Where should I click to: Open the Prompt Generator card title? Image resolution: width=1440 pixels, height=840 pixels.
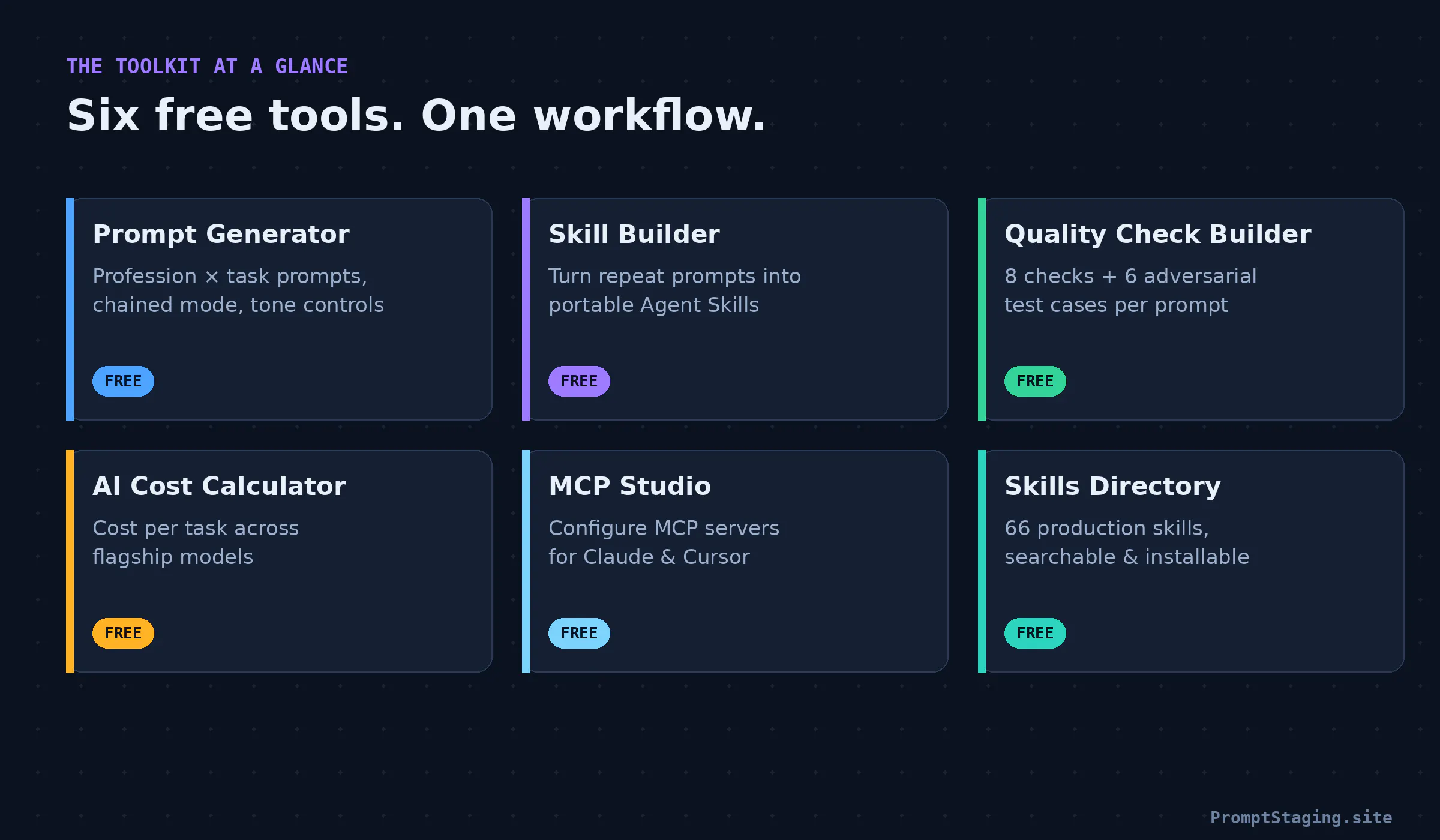221,234
